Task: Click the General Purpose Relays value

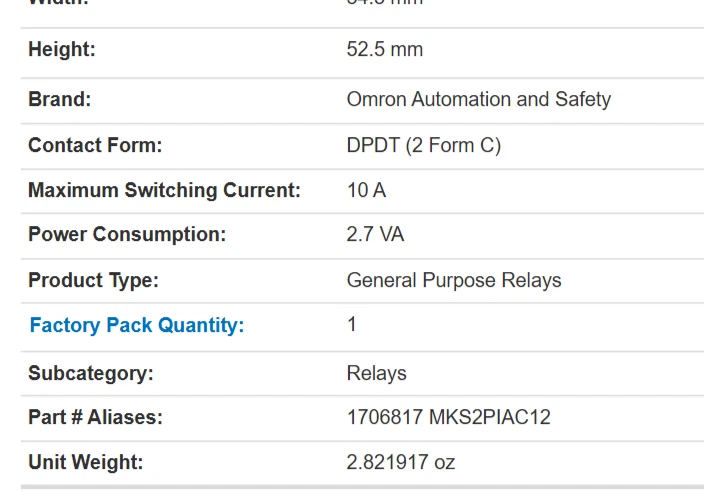Action: click(x=454, y=280)
